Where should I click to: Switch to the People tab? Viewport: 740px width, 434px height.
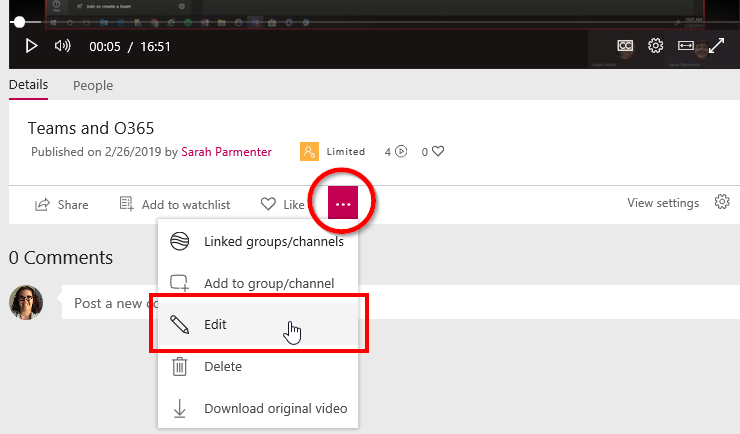click(x=93, y=85)
